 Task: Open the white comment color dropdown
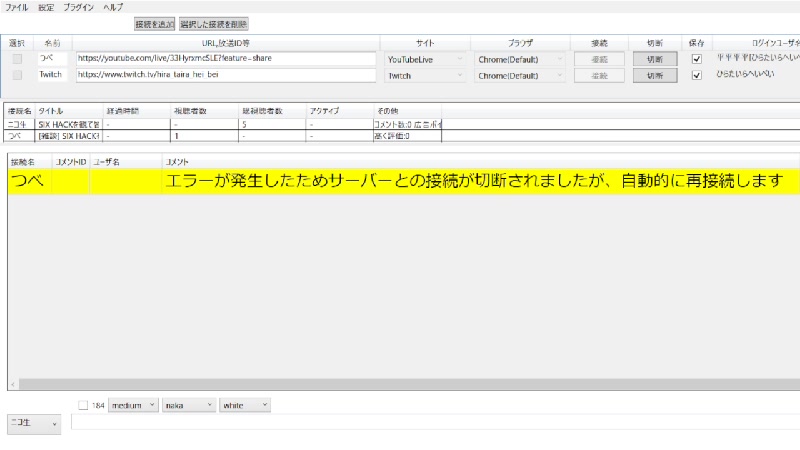coord(245,405)
